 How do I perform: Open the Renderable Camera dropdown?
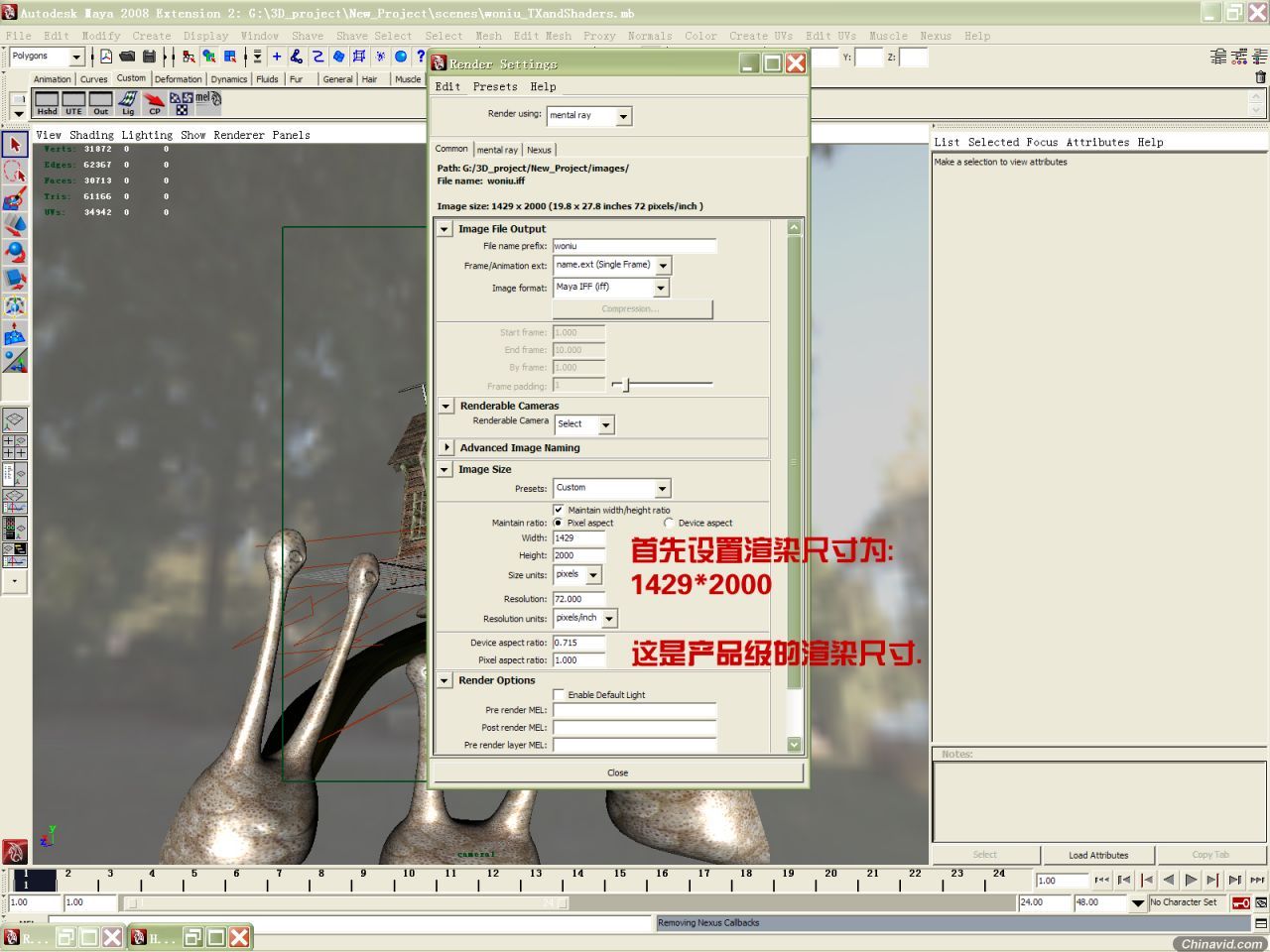tap(606, 424)
